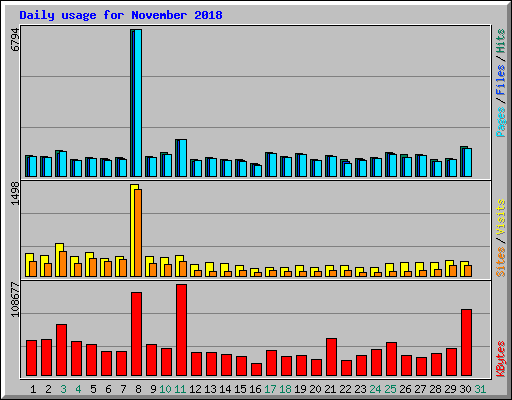Click green day label 18 on the x-axis

point(285,389)
